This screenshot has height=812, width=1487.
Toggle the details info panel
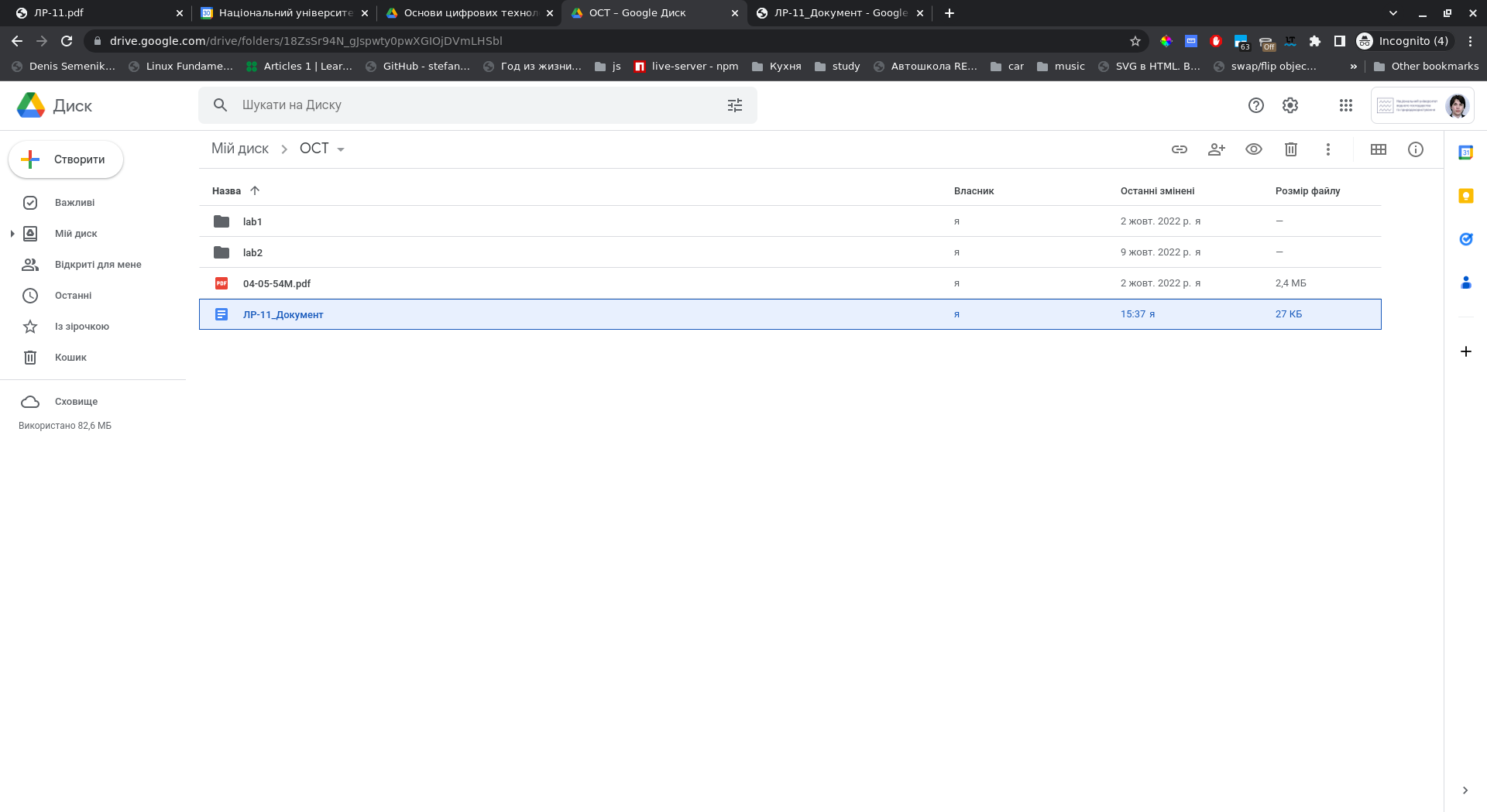point(1415,149)
